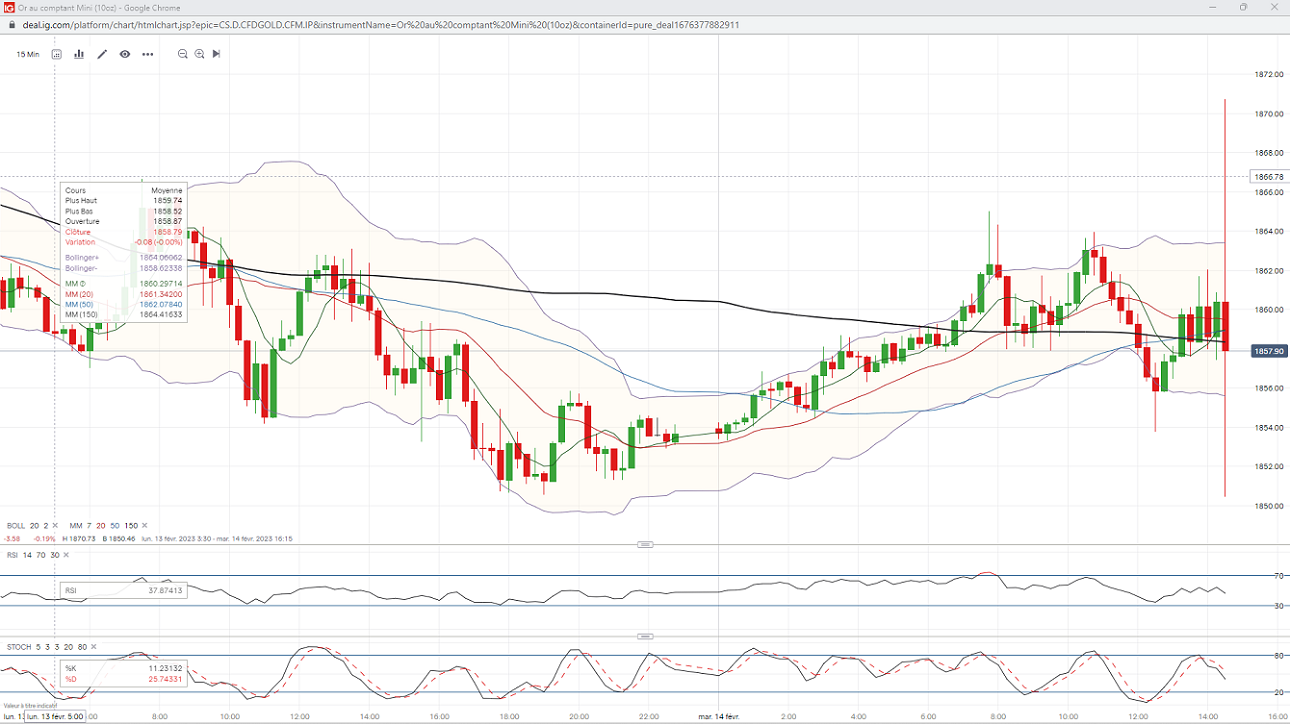Viewport: 1290px width, 724px height.
Task: Click the 1870.00 price axis label
Action: pyautogui.click(x=1270, y=114)
